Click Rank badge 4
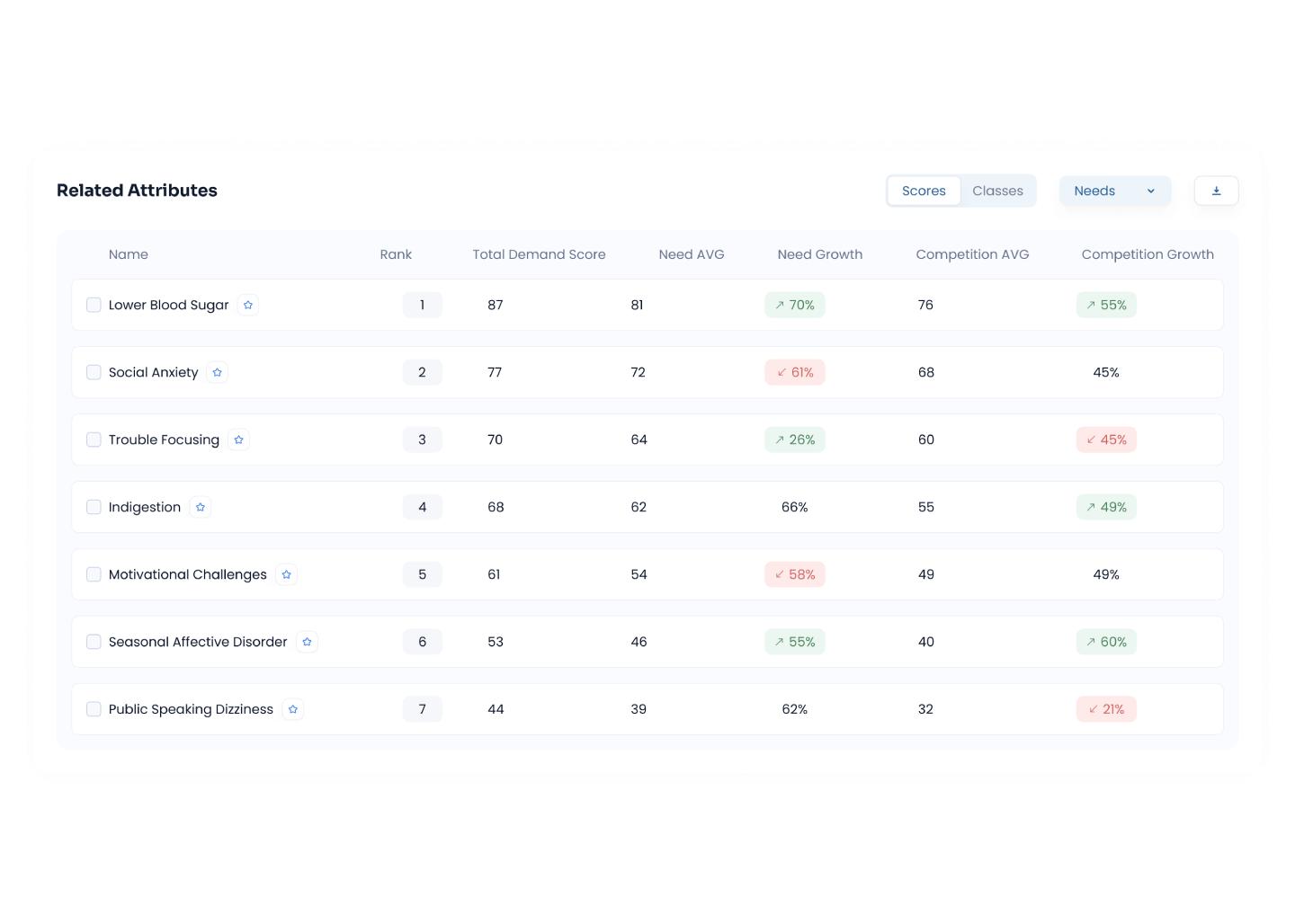 pyautogui.click(x=422, y=507)
